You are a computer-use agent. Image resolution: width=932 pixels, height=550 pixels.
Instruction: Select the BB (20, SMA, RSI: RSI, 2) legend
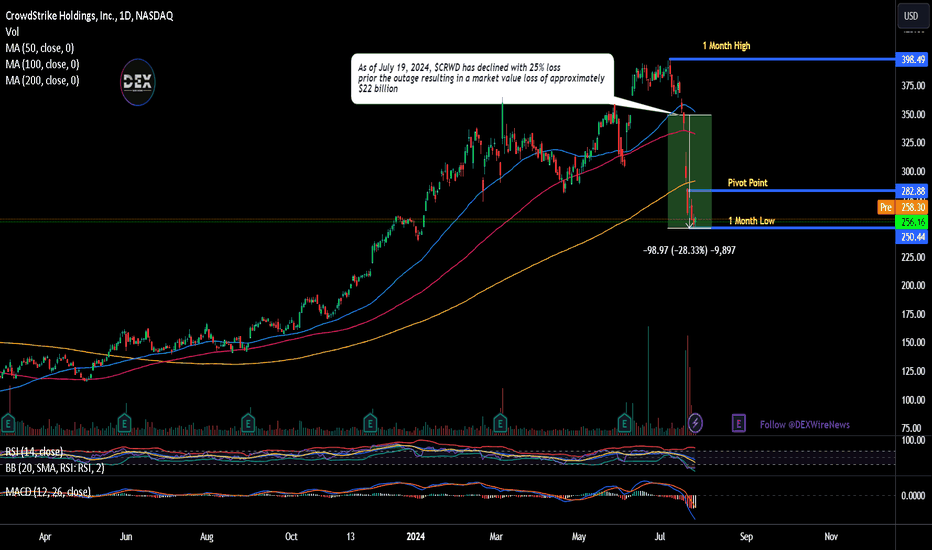click(55, 468)
